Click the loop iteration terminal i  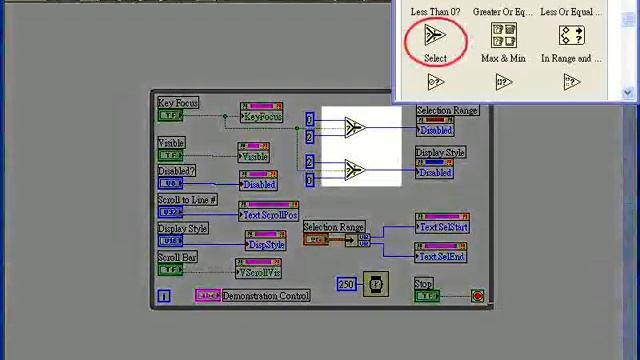164,296
